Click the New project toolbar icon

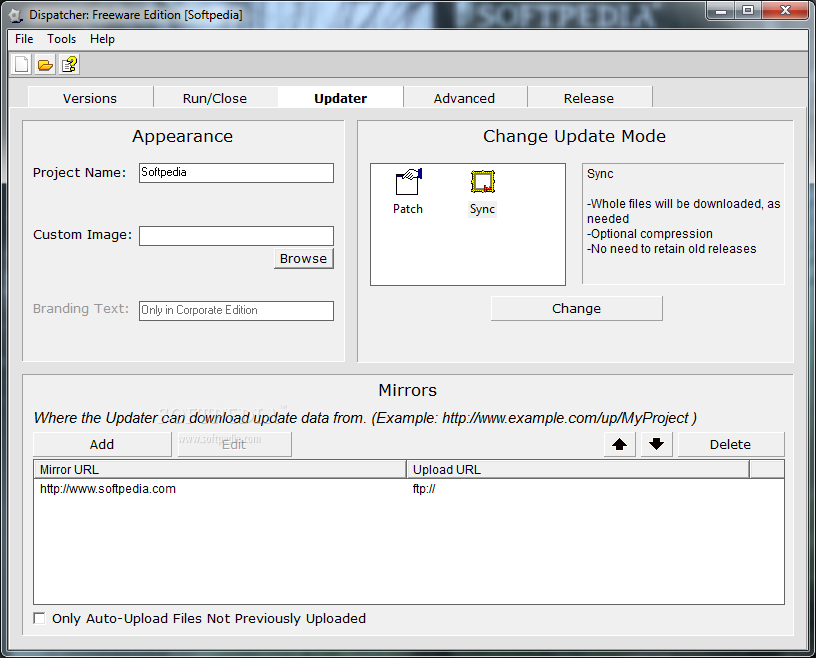(21, 65)
